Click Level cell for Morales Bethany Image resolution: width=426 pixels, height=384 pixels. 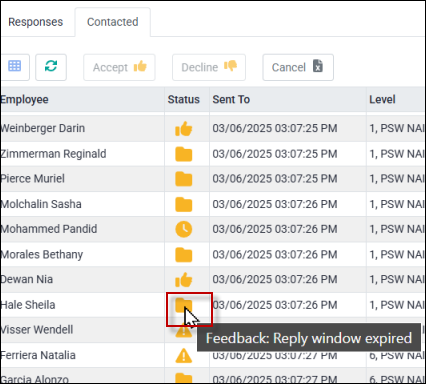397,255
